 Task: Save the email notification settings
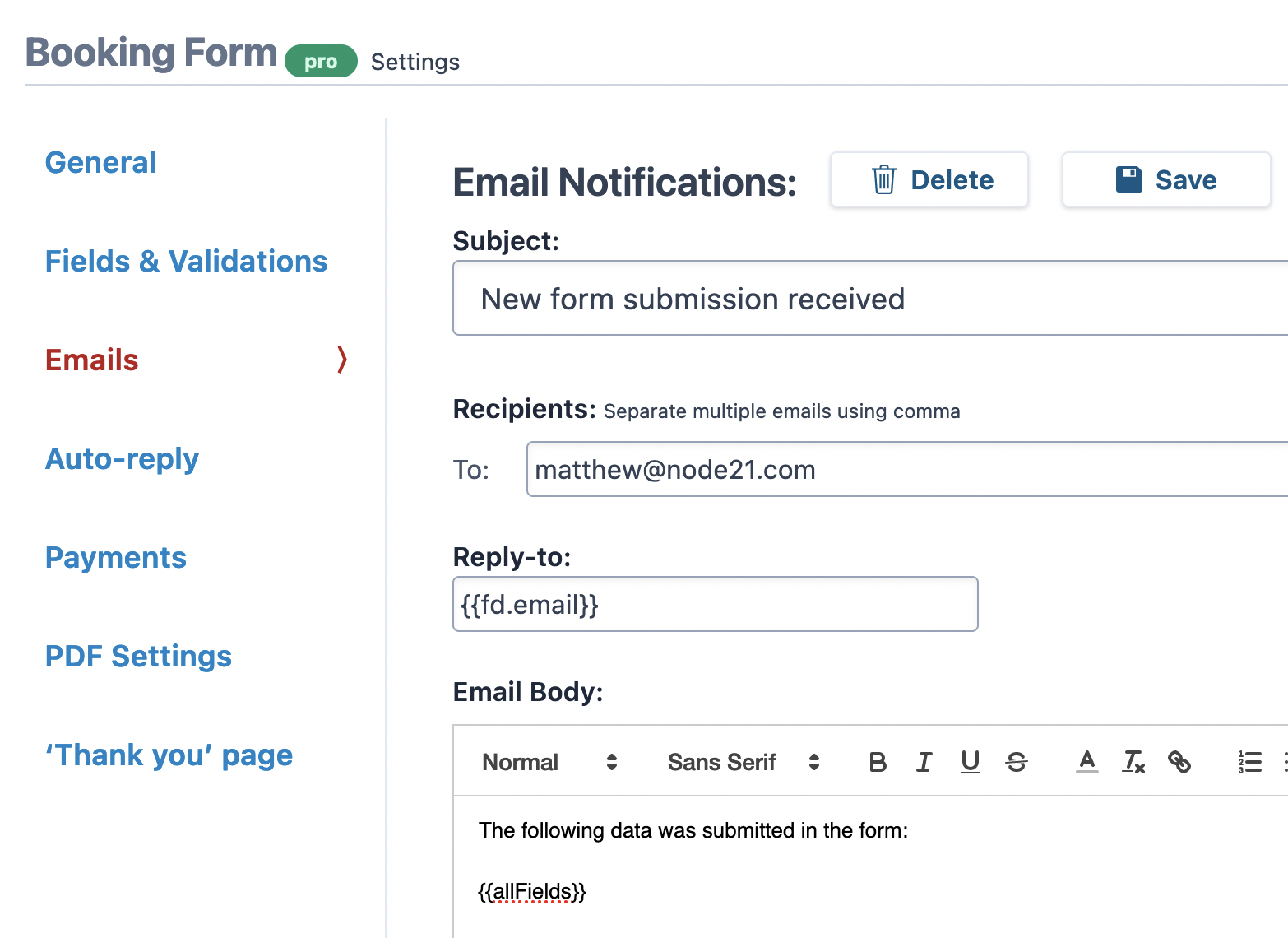pos(1166,179)
